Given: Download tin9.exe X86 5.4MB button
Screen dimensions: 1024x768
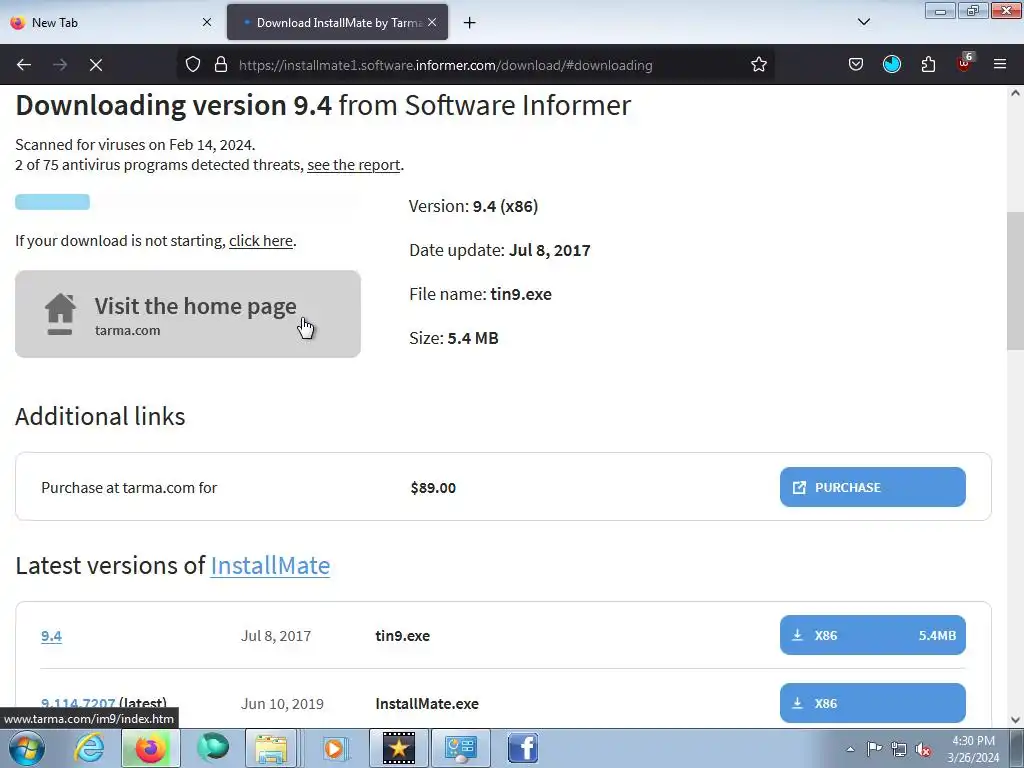Looking at the screenshot, I should (x=872, y=635).
